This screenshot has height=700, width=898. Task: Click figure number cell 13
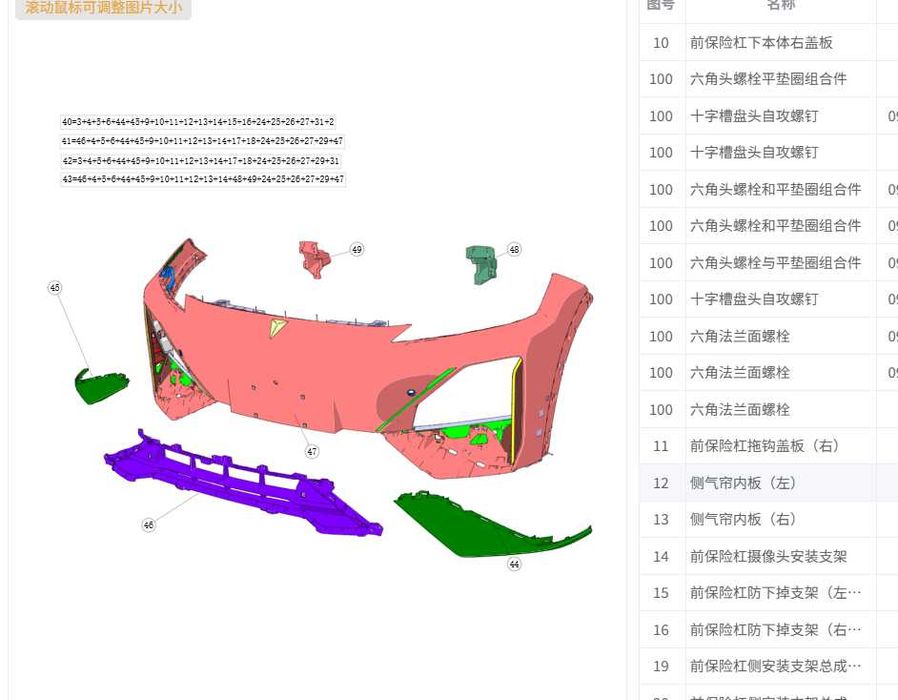[x=661, y=520]
